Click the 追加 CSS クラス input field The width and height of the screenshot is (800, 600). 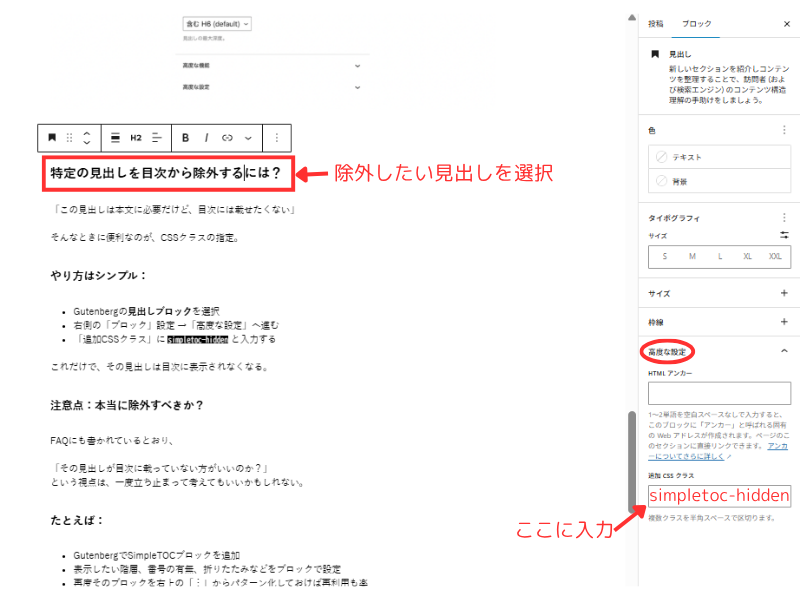coord(719,496)
